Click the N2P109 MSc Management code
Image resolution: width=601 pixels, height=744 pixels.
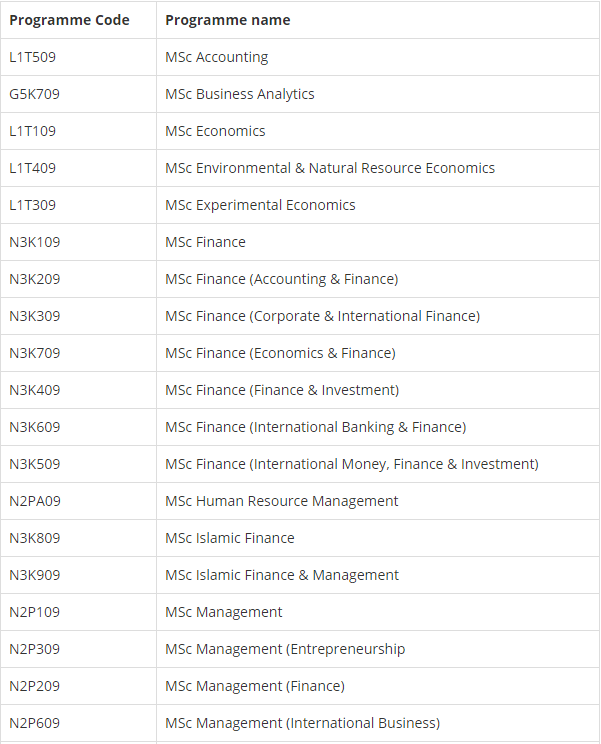(x=35, y=612)
